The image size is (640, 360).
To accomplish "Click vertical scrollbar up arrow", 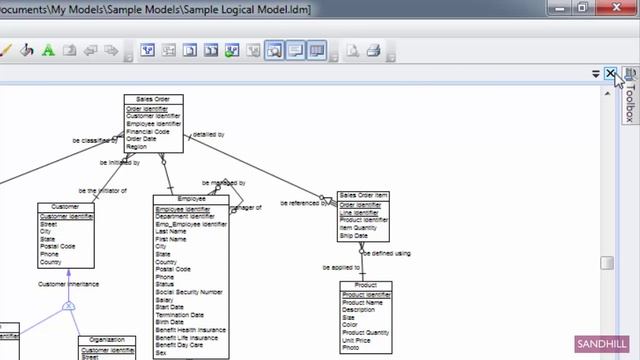I will coord(607,93).
